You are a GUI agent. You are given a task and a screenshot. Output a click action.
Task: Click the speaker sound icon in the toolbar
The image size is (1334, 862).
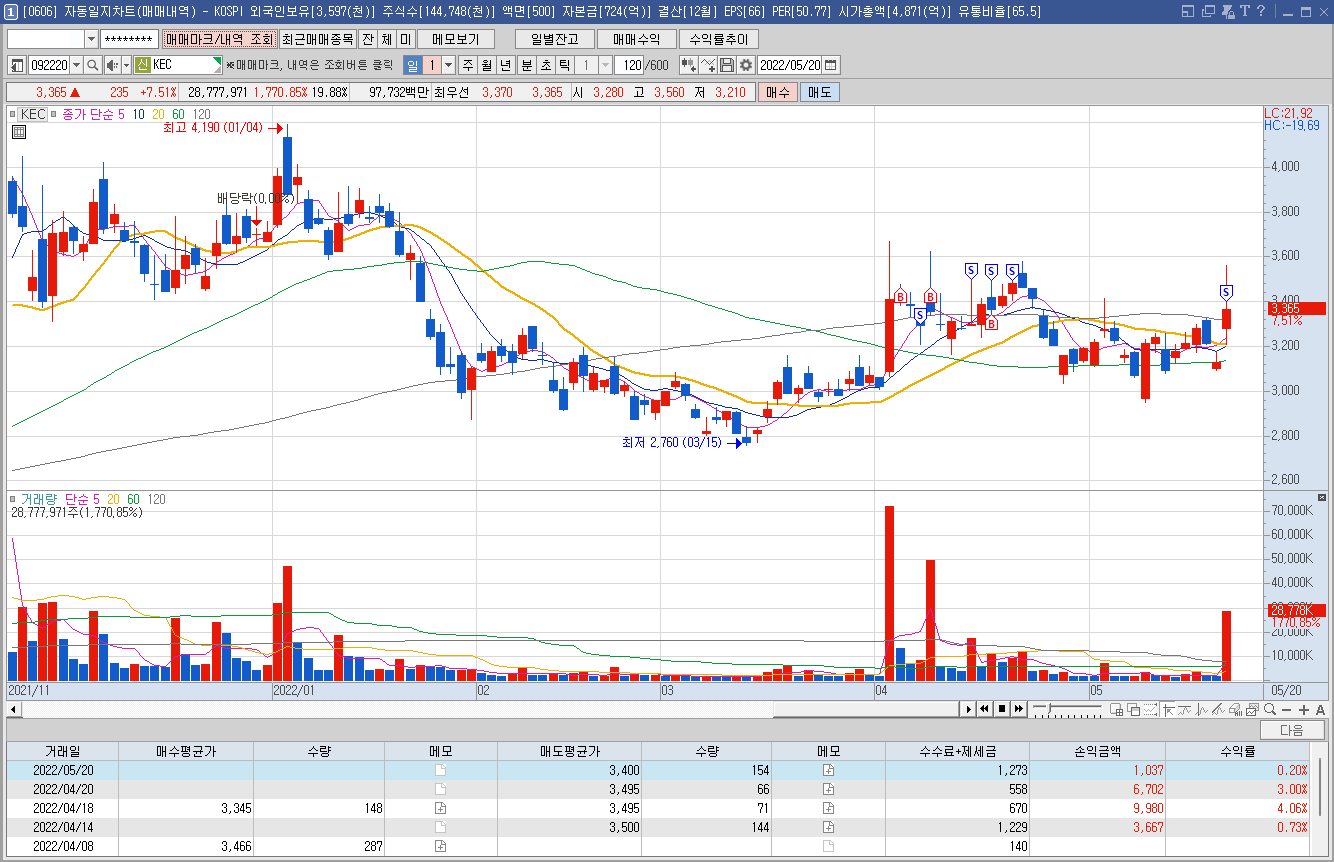pyautogui.click(x=112, y=65)
